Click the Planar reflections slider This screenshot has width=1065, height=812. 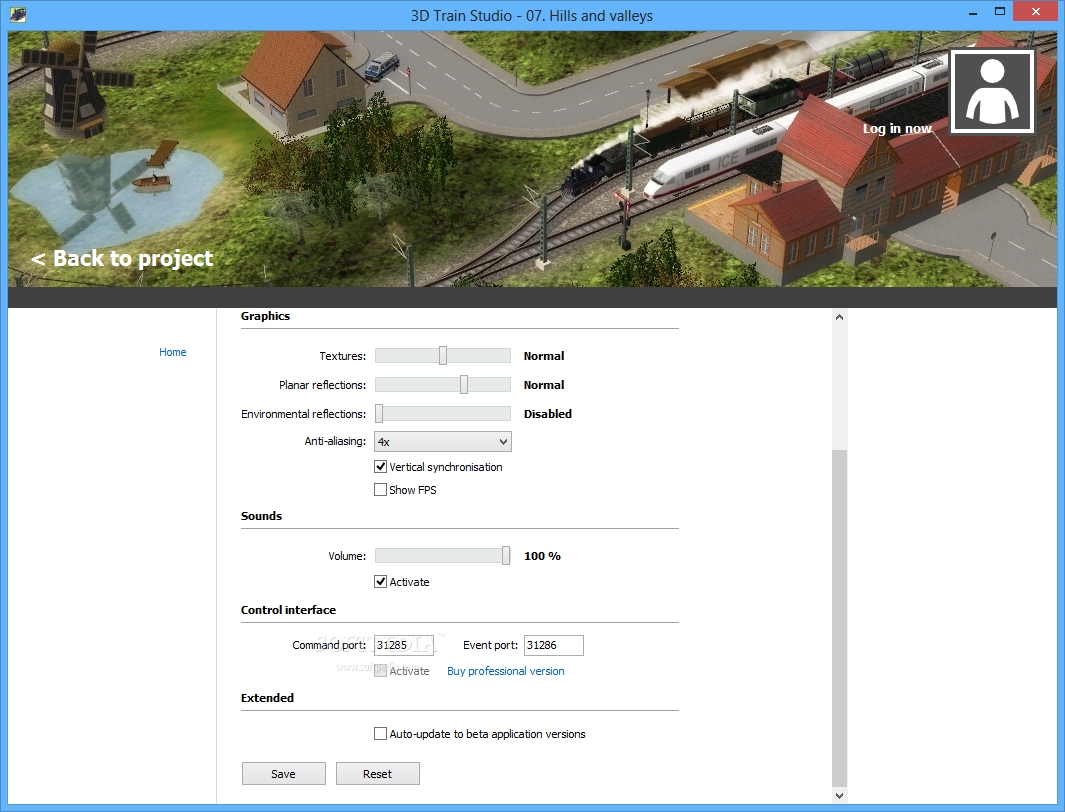pyautogui.click(x=443, y=385)
